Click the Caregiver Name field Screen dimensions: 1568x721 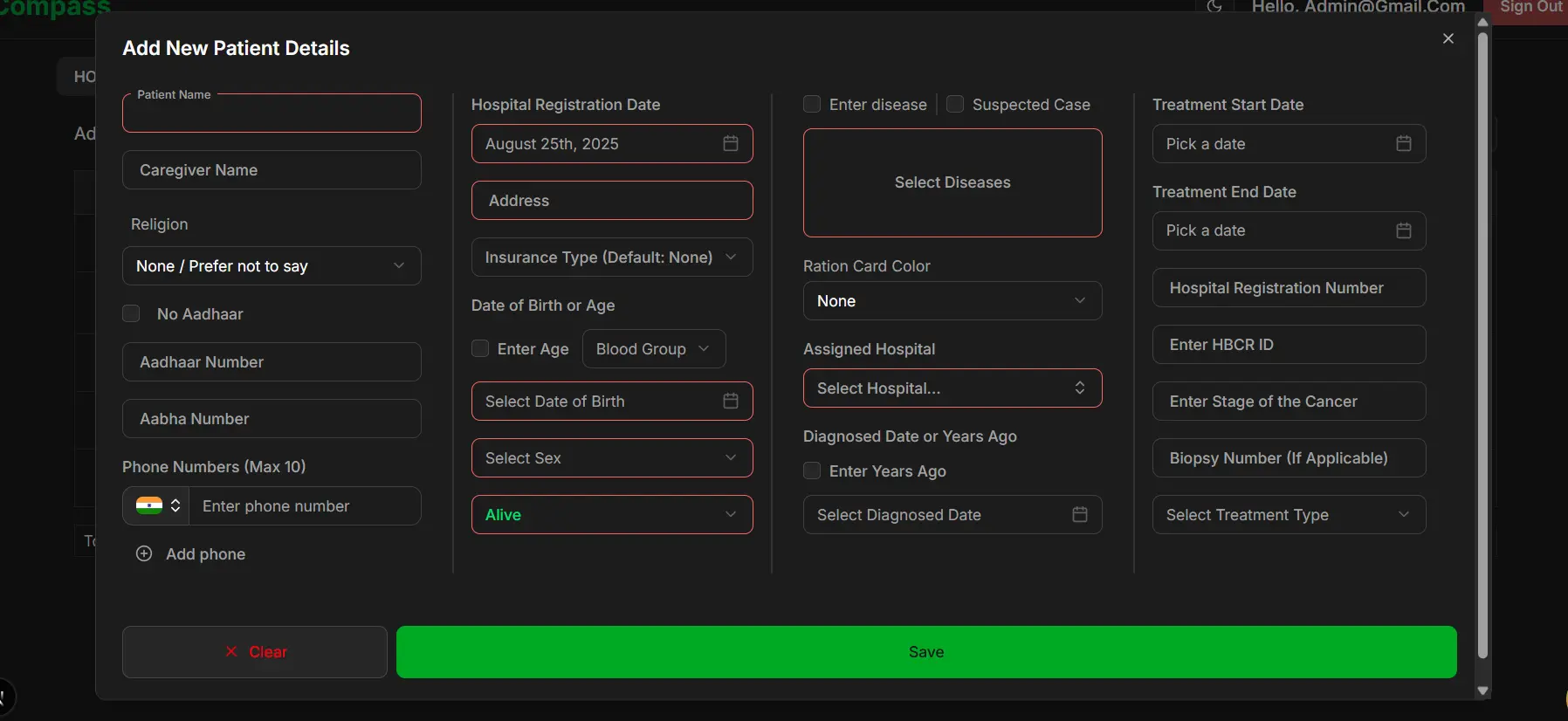[272, 169]
